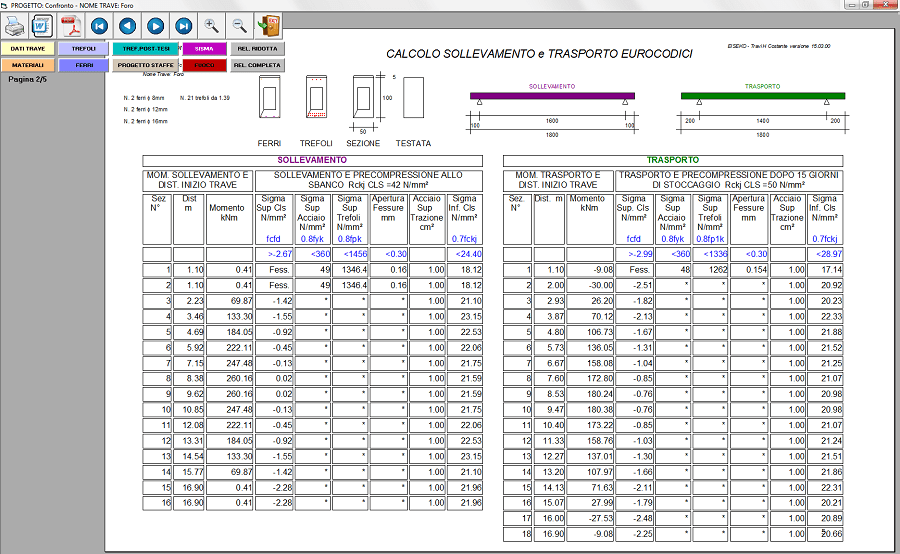Image resolution: width=900 pixels, height=554 pixels.
Task: Click moment 184.05 in lifting row 5
Action: click(239, 332)
